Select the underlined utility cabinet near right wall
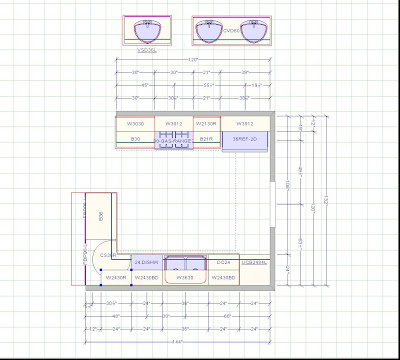The width and height of the screenshot is (400, 360). tap(255, 270)
